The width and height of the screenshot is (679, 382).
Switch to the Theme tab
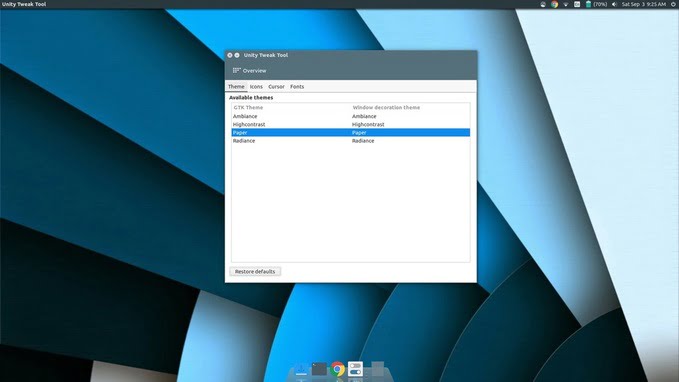236,87
